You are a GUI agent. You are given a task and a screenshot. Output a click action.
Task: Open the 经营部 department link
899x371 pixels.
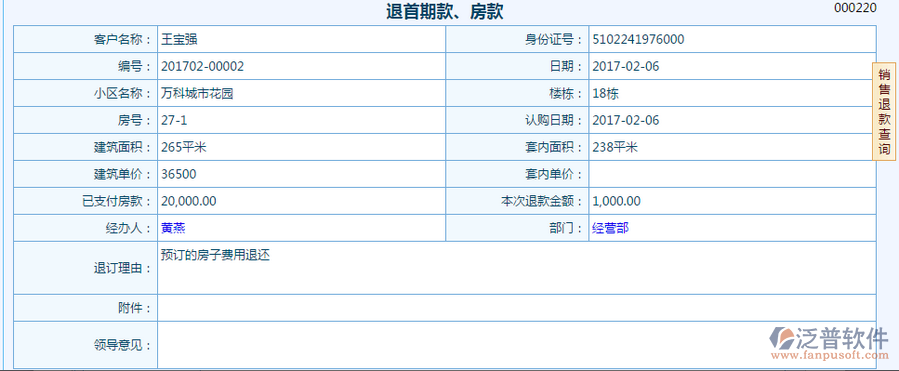[610, 228]
